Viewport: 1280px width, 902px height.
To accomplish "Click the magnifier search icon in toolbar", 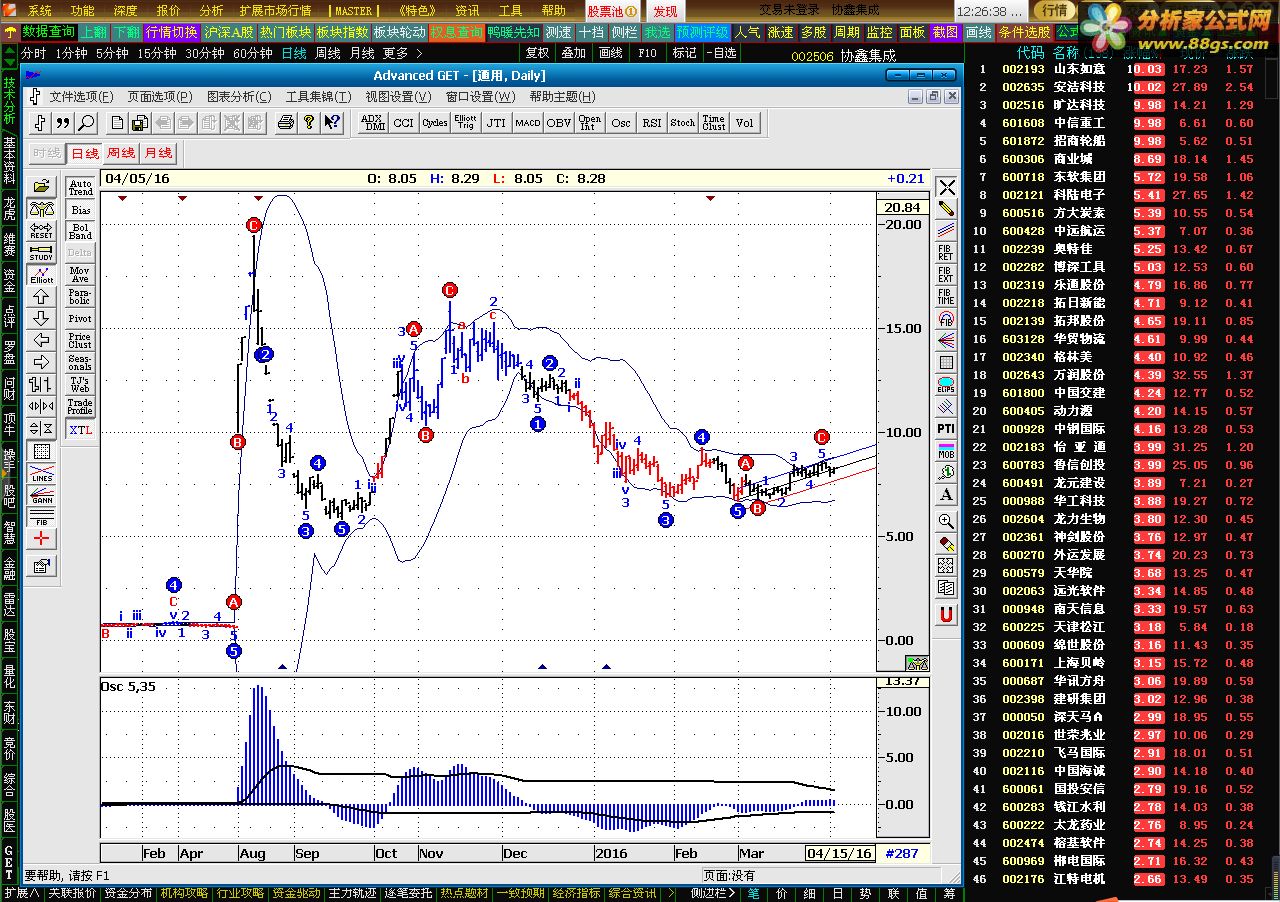I will [x=86, y=123].
